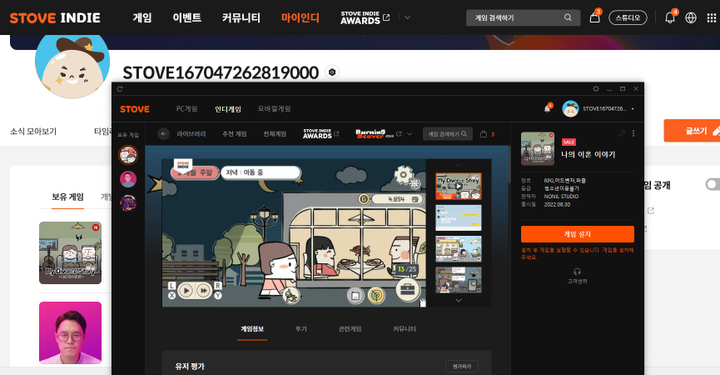
Task: Click the external link icon under 공개 toggle
Action: [x=651, y=211]
